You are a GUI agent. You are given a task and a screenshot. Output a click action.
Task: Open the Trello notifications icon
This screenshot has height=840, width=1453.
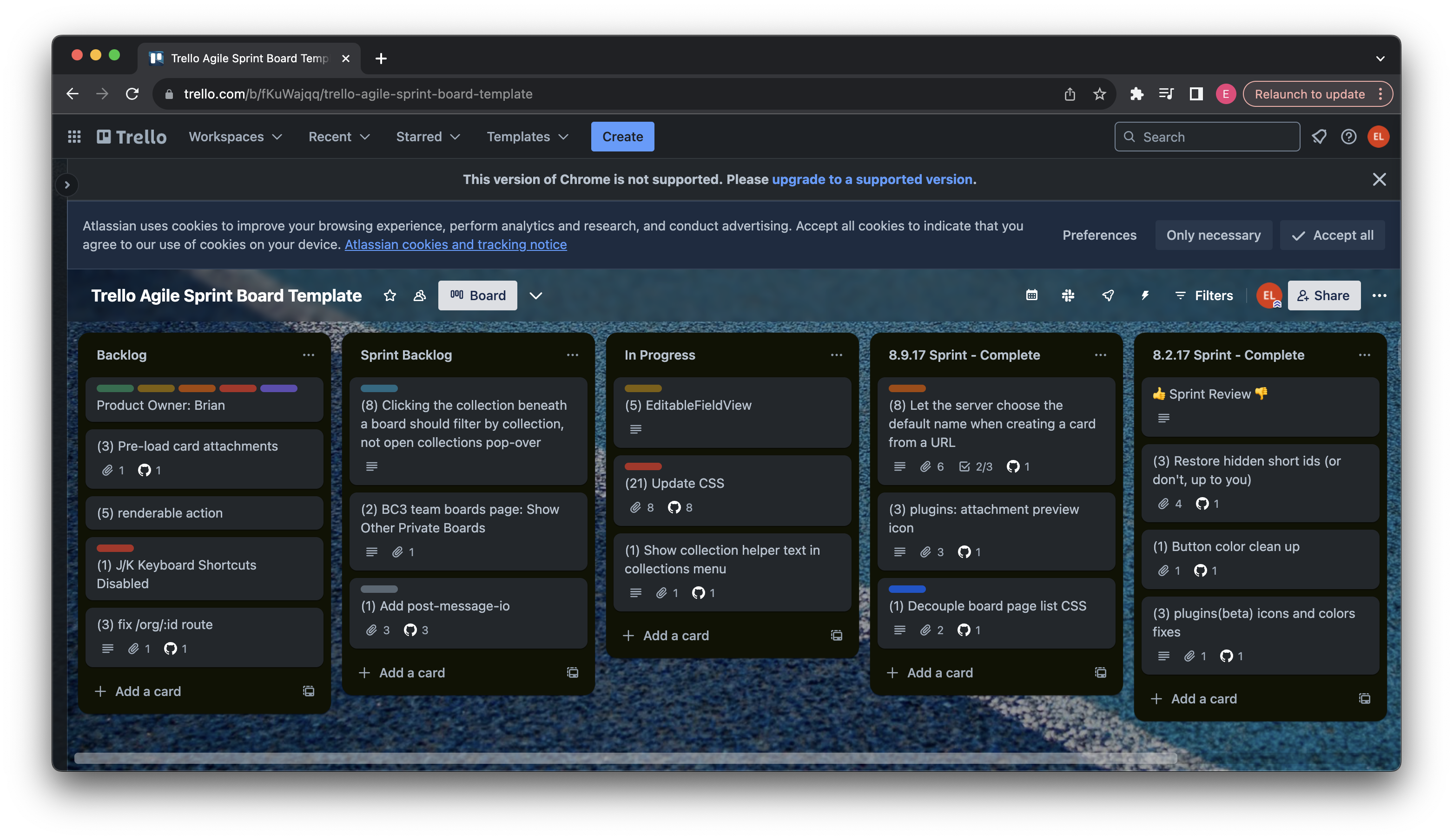click(x=1319, y=137)
